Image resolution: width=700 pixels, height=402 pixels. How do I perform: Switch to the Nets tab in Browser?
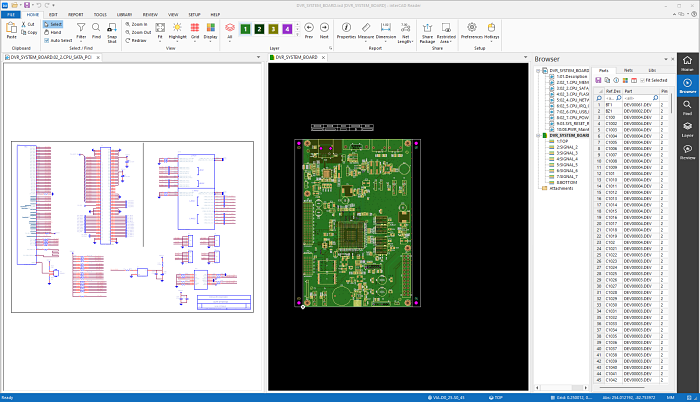pyautogui.click(x=628, y=70)
